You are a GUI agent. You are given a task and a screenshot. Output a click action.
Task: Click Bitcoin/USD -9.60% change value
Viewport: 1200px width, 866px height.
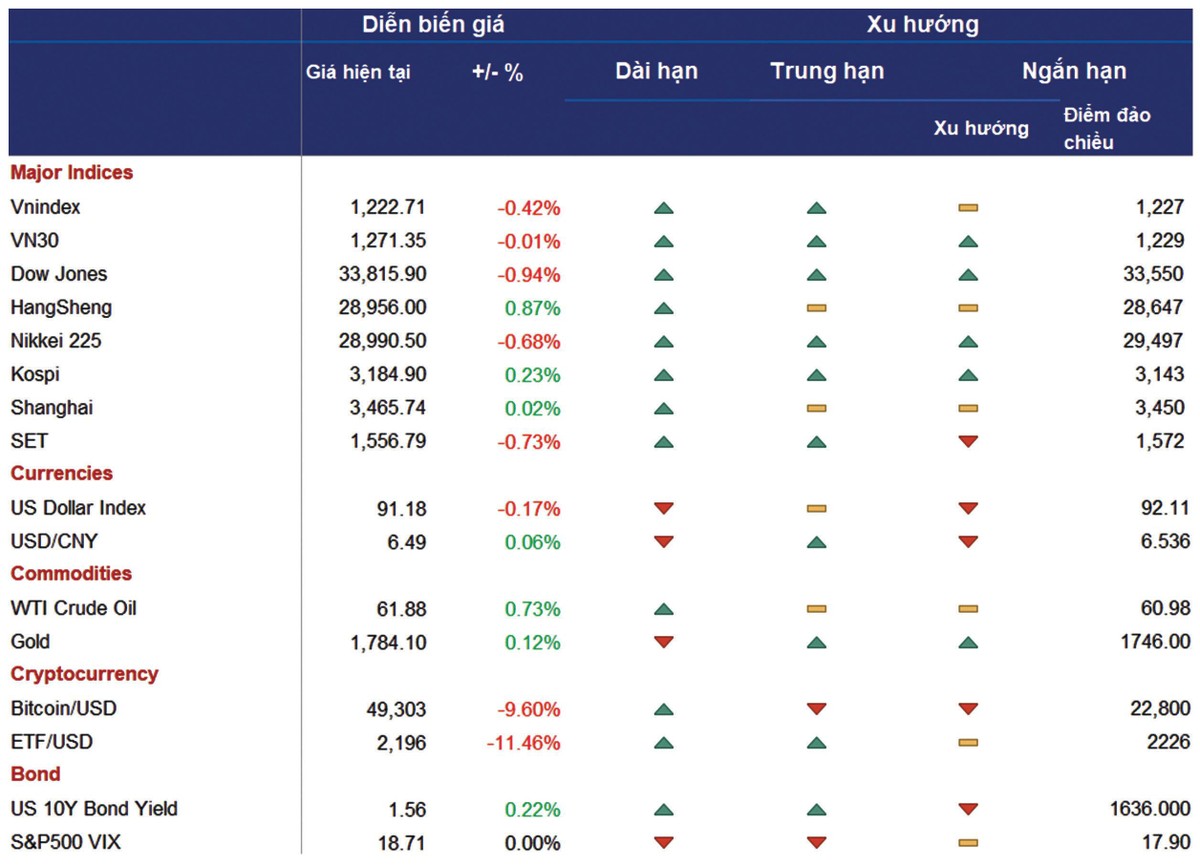point(529,709)
